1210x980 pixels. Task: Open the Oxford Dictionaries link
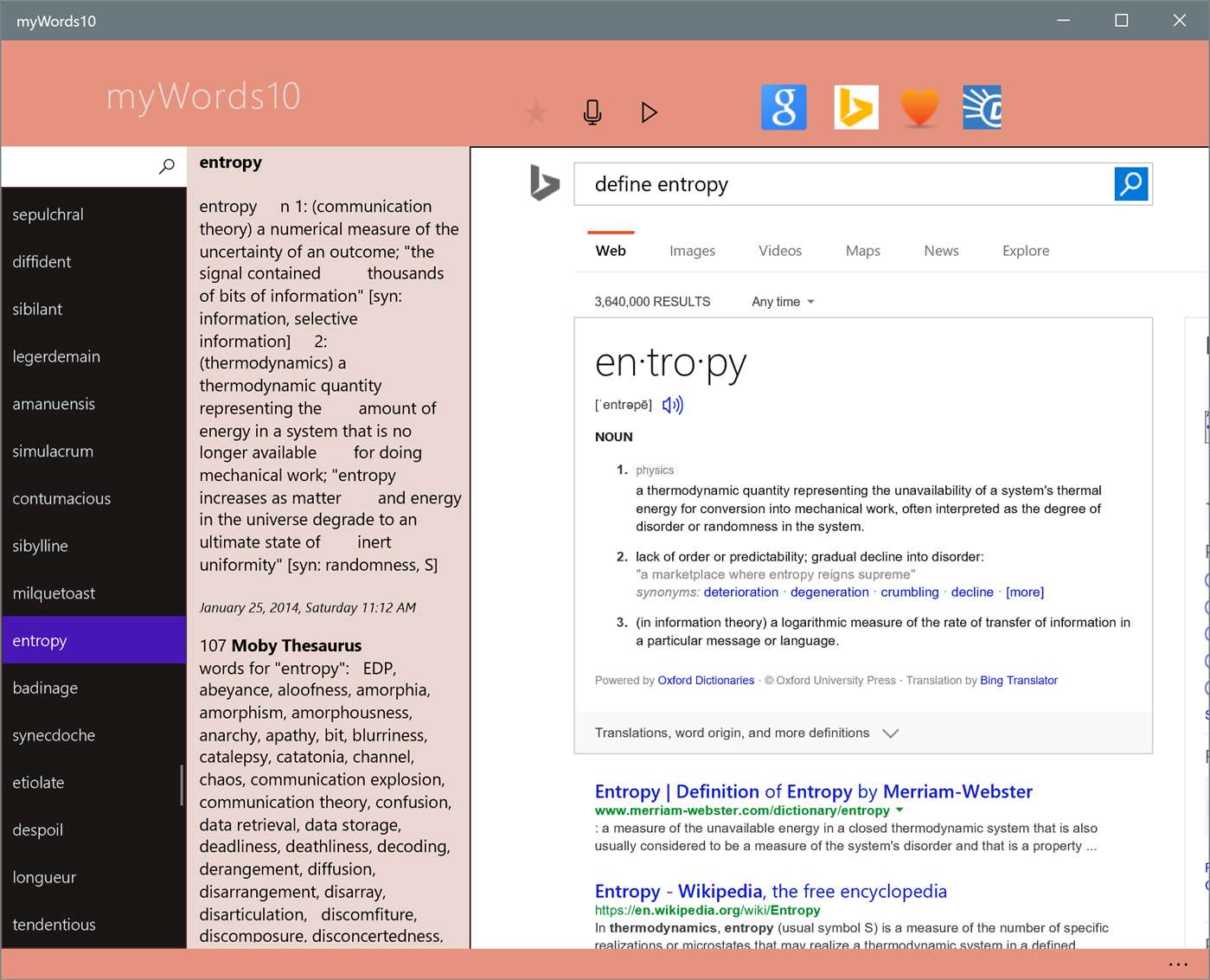coord(706,681)
